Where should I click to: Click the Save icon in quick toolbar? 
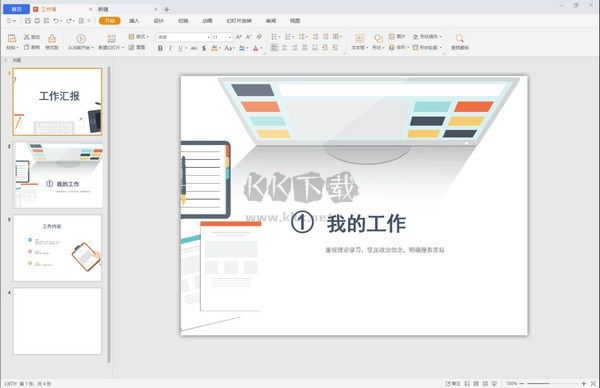click(x=28, y=21)
